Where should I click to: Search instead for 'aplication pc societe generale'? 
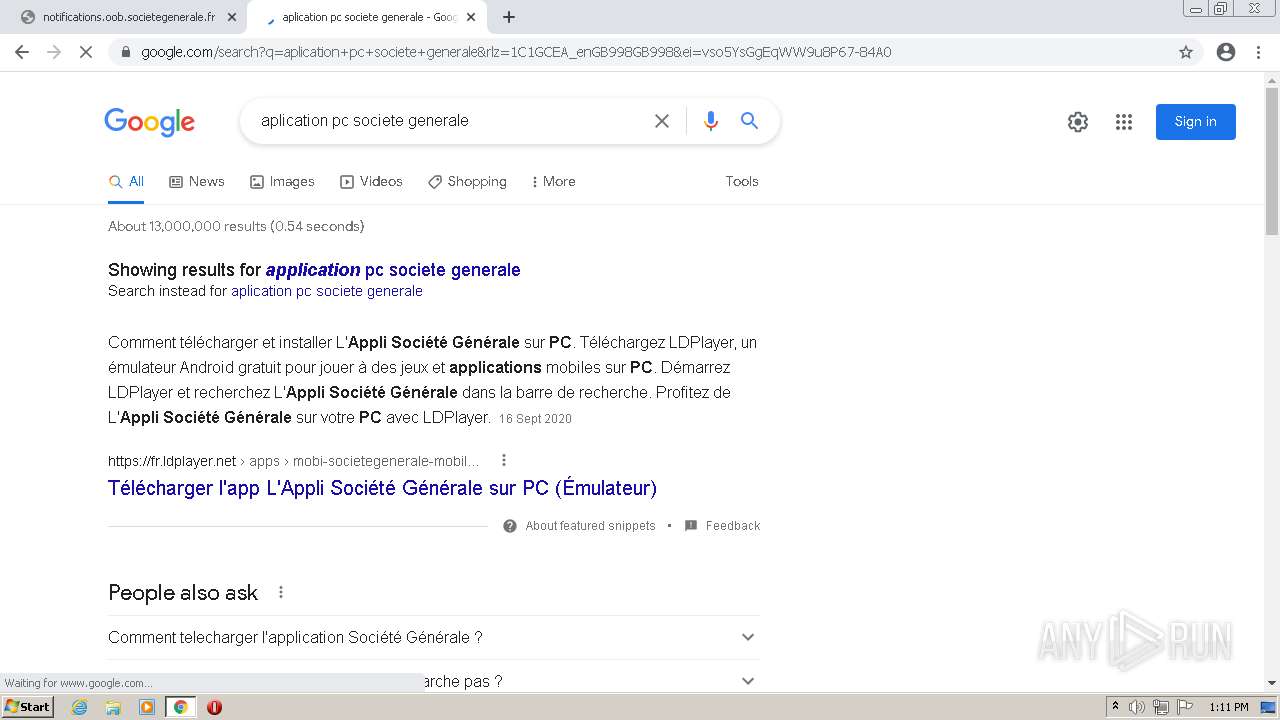(x=327, y=292)
